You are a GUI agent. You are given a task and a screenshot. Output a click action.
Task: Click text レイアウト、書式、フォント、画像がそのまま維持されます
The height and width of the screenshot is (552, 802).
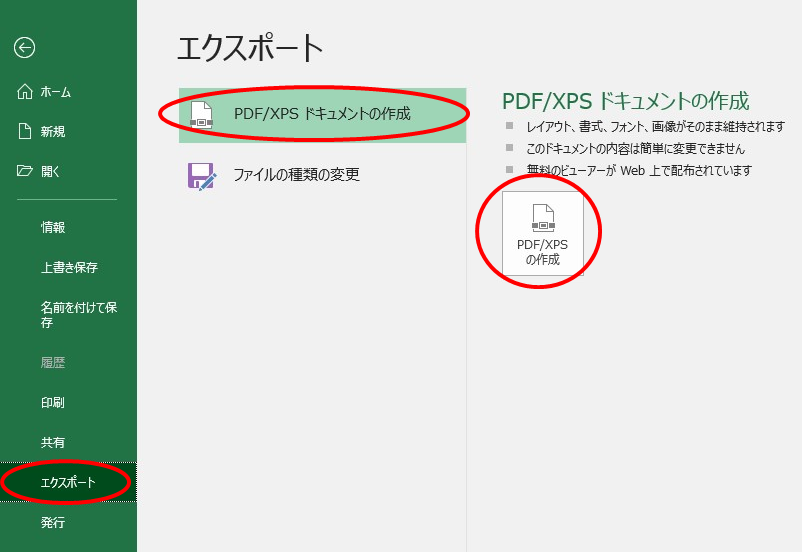tap(655, 126)
